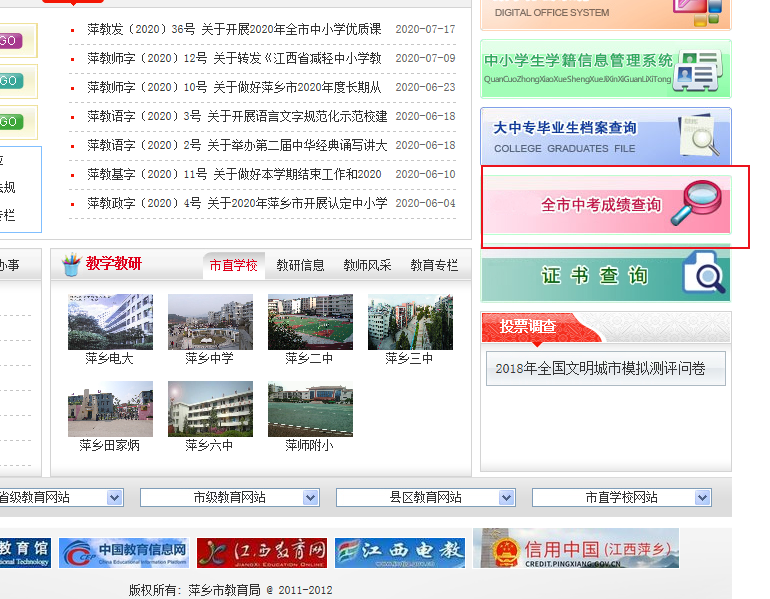Select the 市直学校 tab
Image resolution: width=770 pixels, height=599 pixels.
coord(234,266)
